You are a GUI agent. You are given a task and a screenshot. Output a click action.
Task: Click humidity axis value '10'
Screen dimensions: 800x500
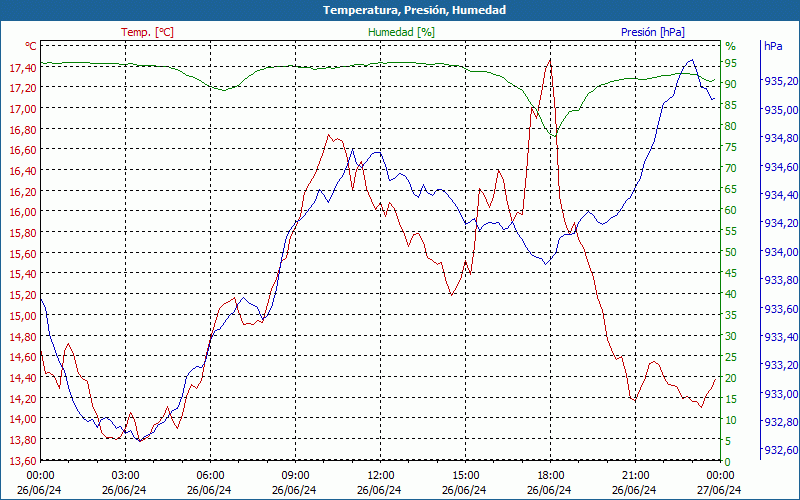731,420
